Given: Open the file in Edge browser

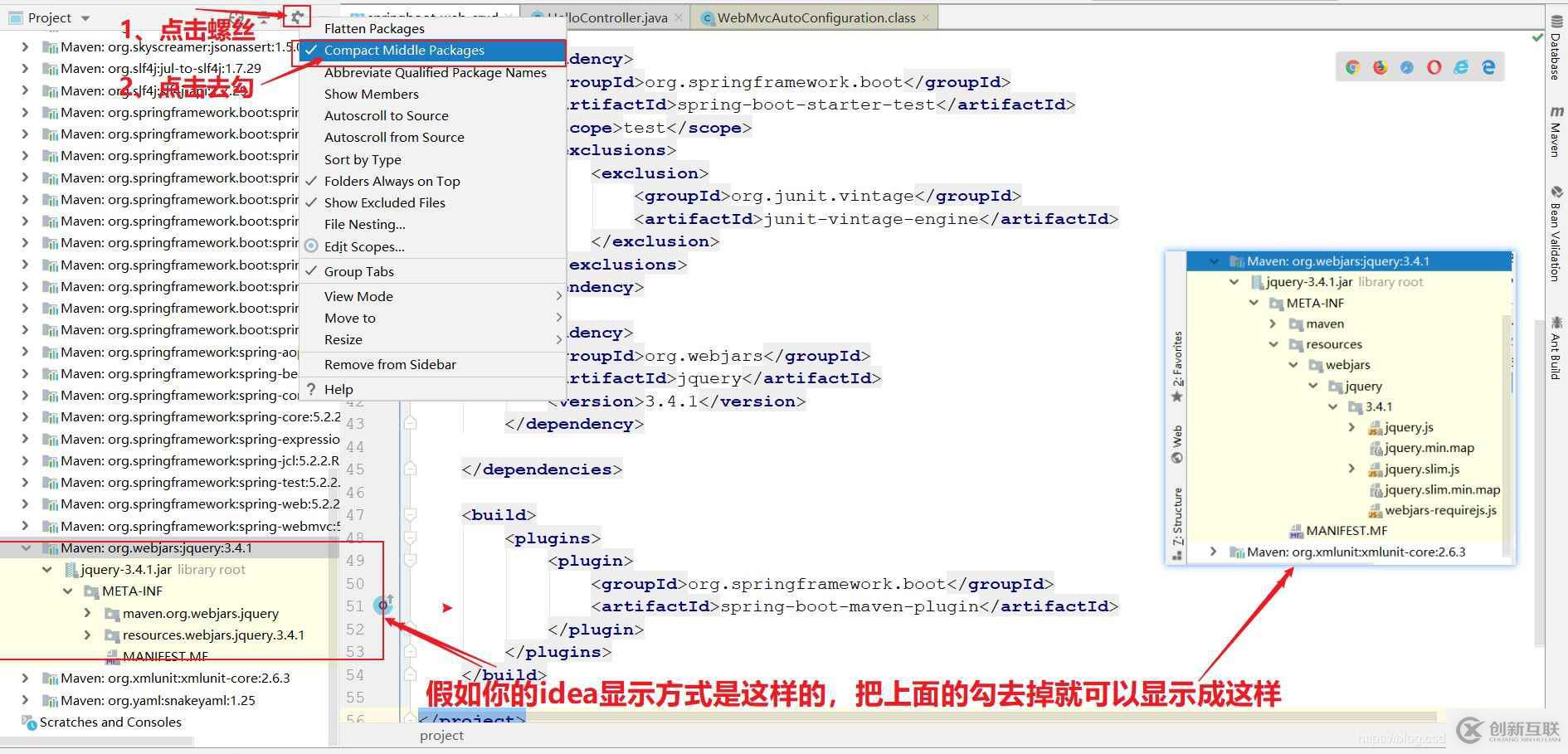Looking at the screenshot, I should tap(1488, 67).
